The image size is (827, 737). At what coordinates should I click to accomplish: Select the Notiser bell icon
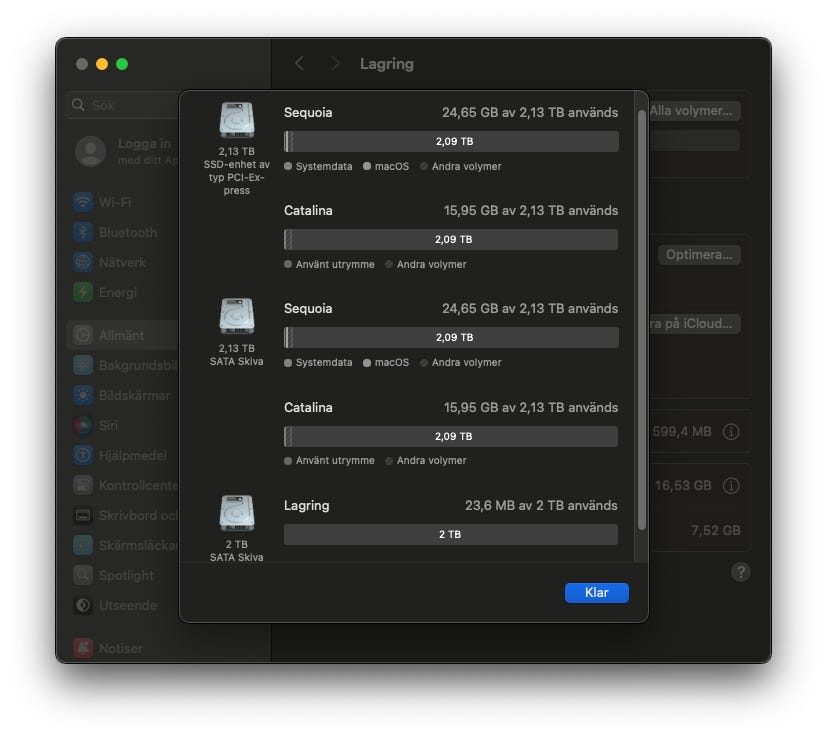pos(84,648)
